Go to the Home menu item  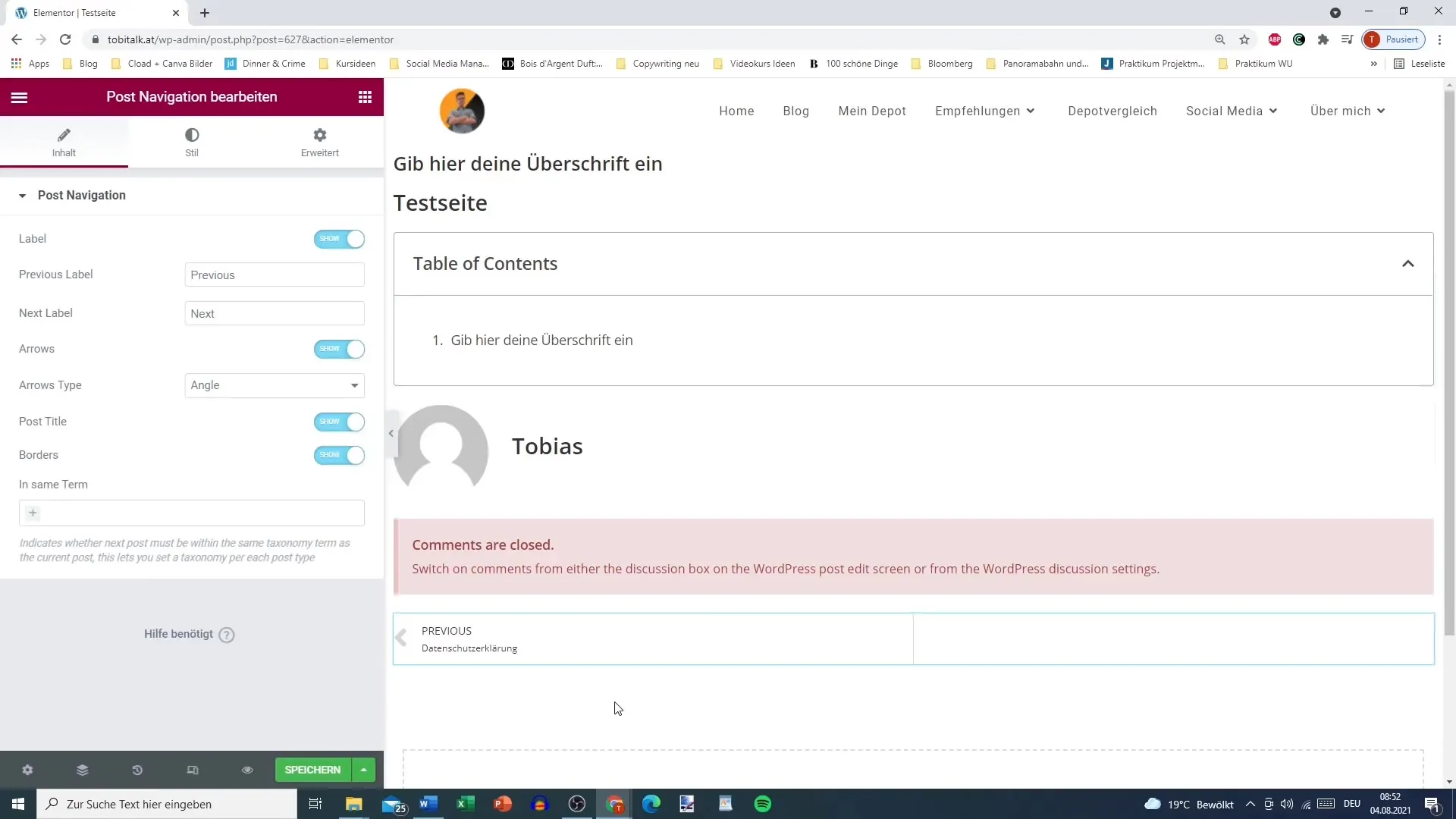coord(736,111)
